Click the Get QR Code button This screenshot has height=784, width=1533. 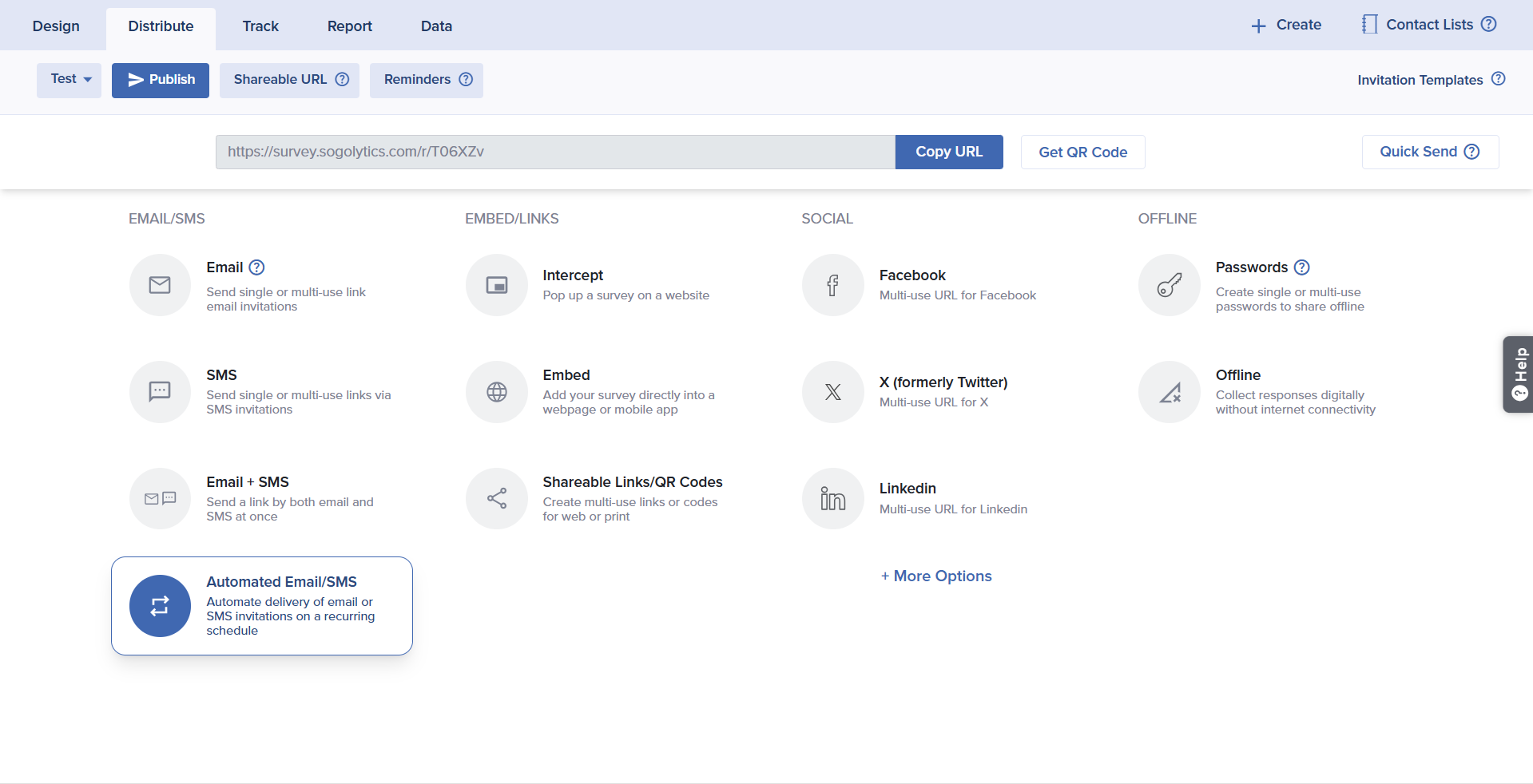click(1082, 152)
